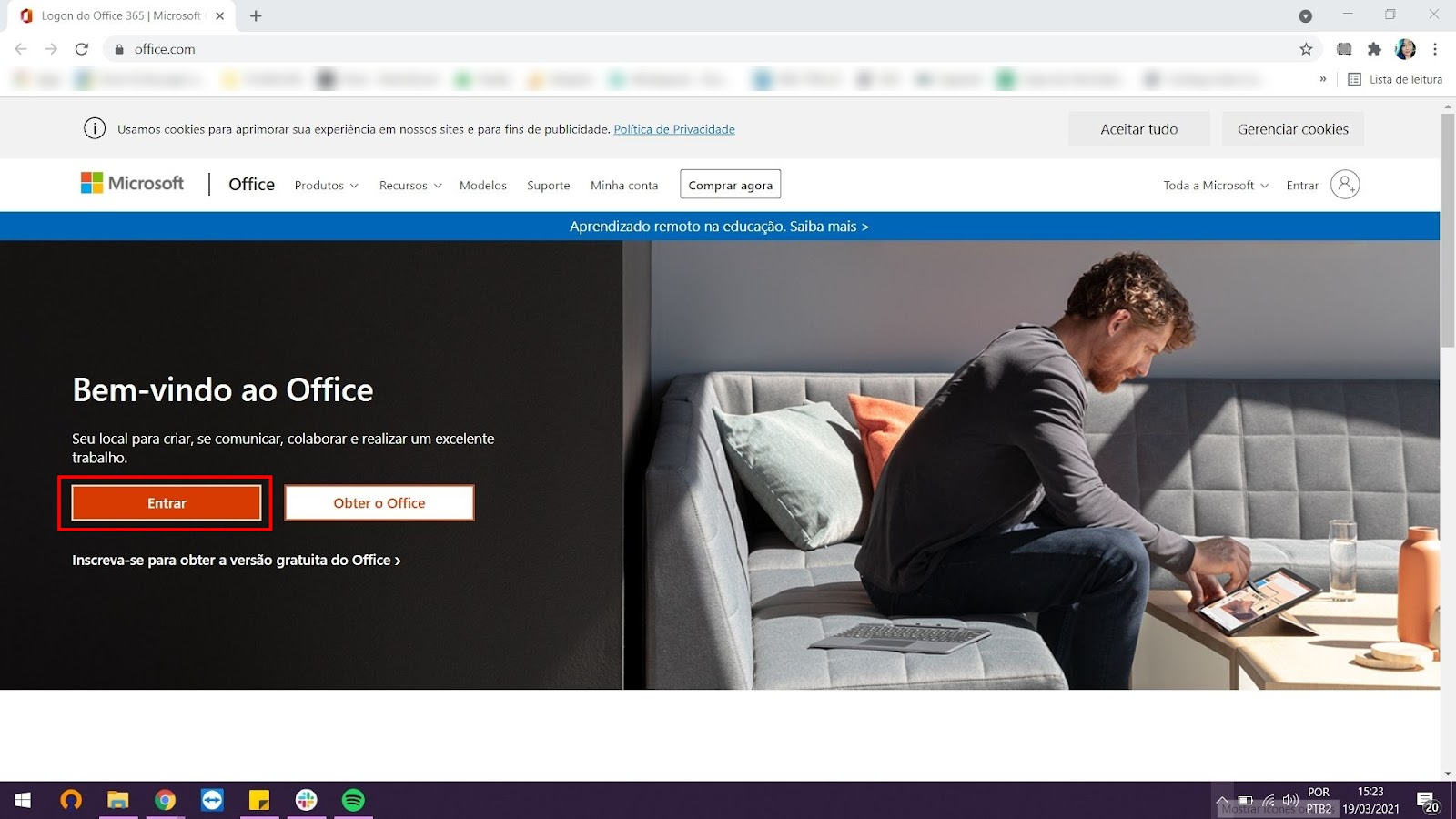This screenshot has height=819, width=1456.
Task: Open Lista de leitura
Action: [1395, 79]
